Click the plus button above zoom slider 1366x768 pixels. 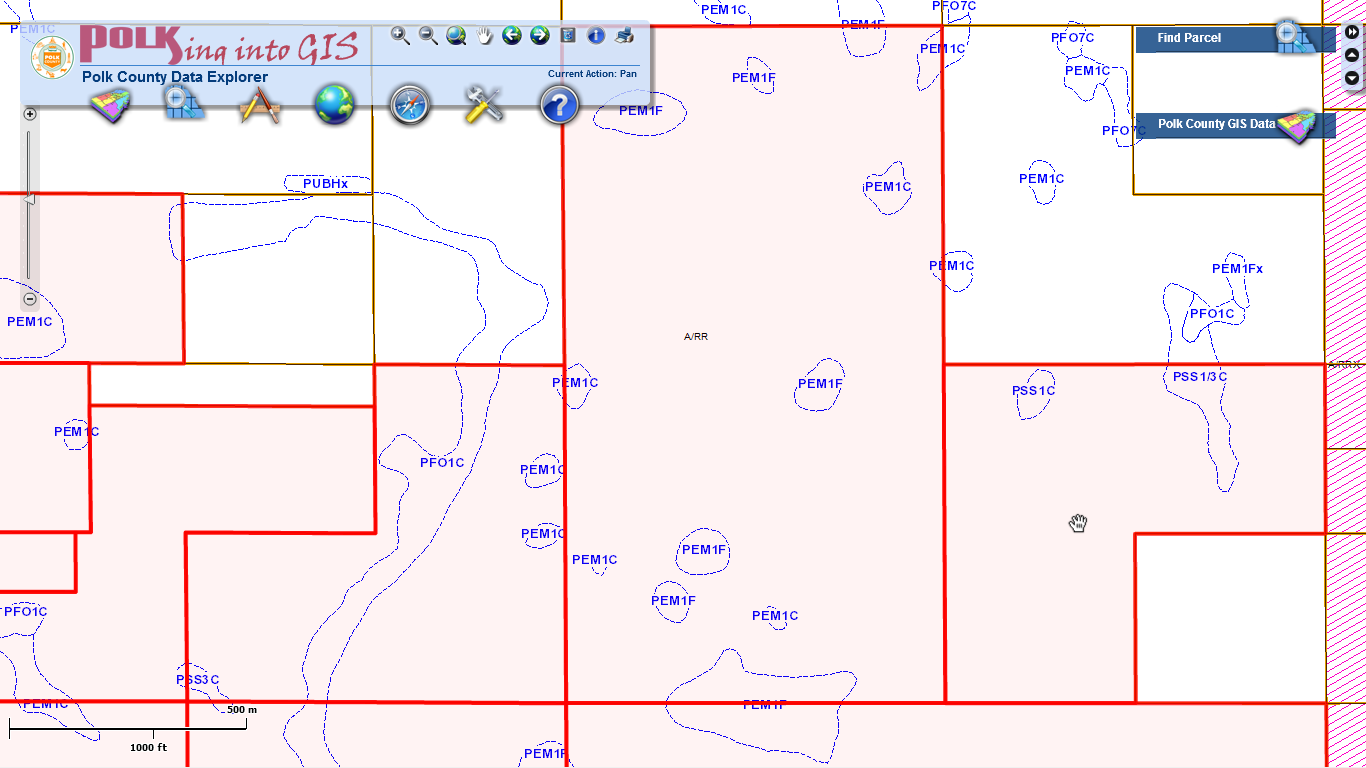(30, 114)
